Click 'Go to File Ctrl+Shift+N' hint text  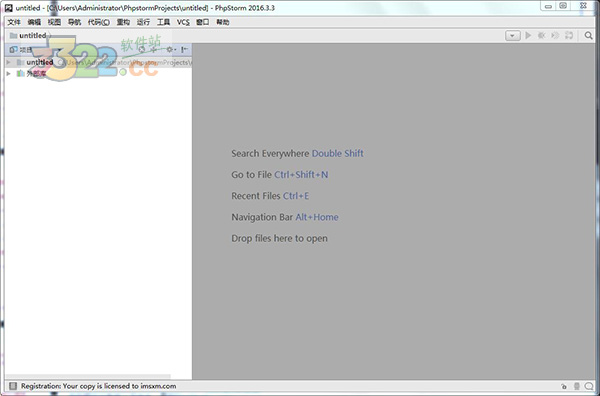tap(280, 175)
